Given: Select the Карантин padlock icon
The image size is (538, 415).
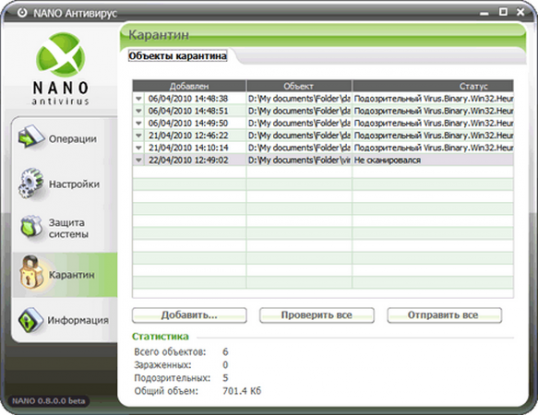Looking at the screenshot, I should click(32, 273).
